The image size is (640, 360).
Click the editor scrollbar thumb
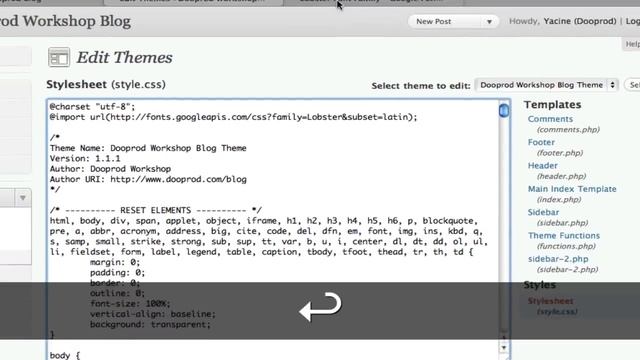(504, 110)
